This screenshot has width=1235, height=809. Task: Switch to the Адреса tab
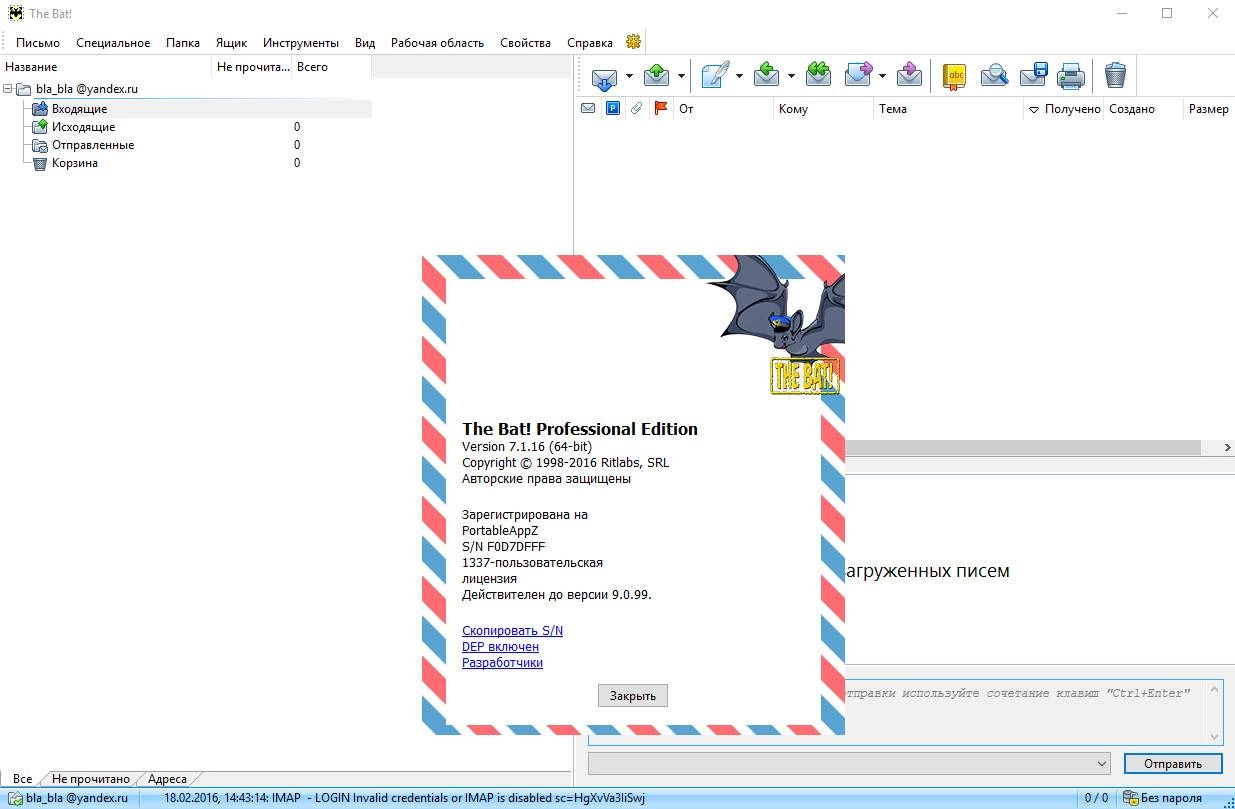167,779
